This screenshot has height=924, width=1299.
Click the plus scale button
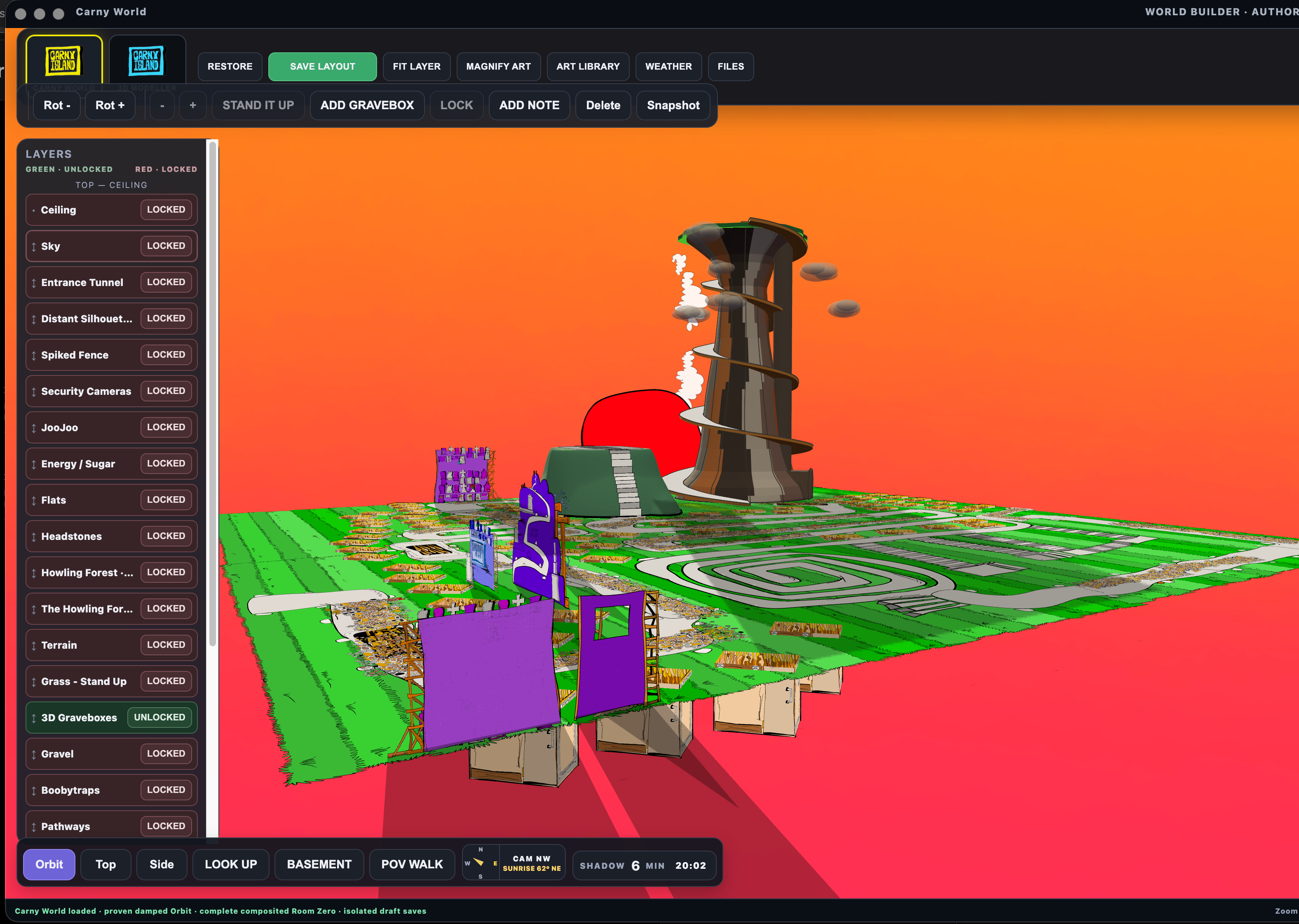tap(193, 105)
